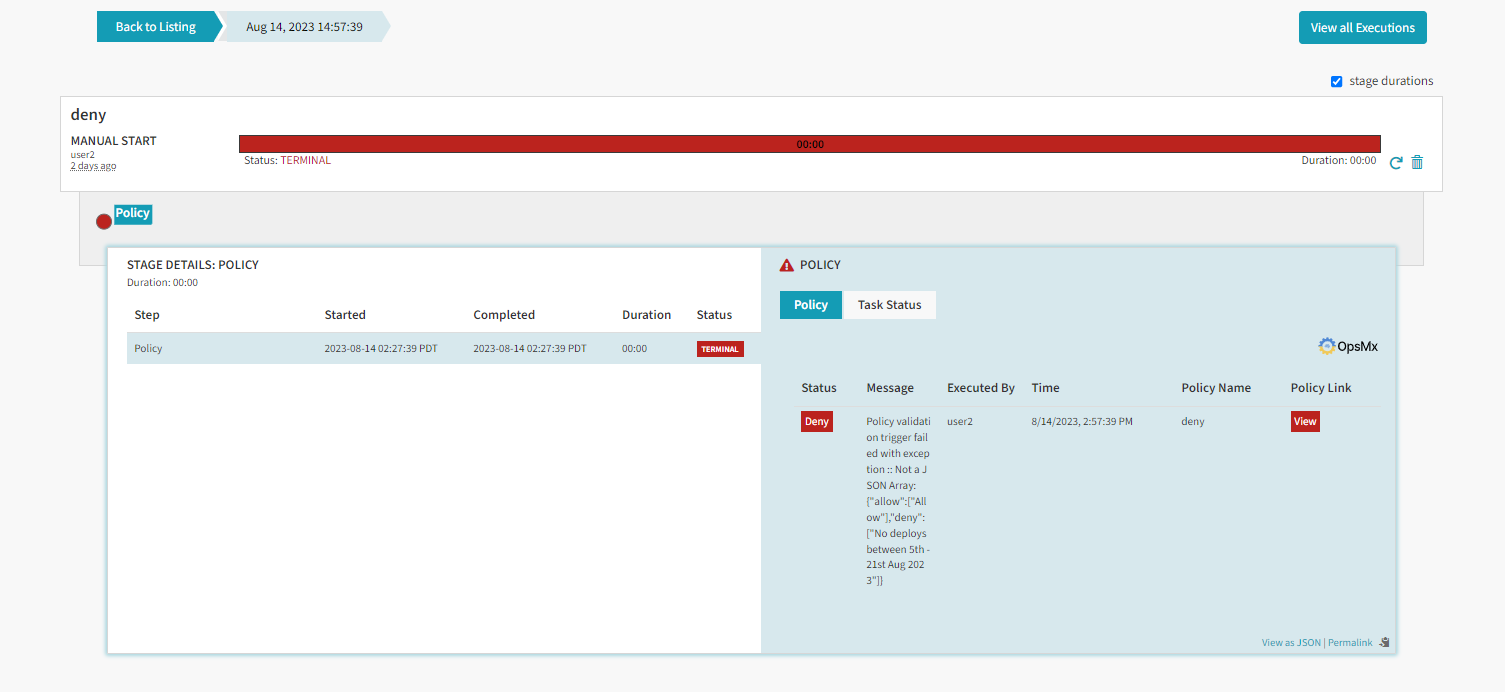Click the OpsMx gear logo
The height and width of the screenshot is (692, 1505).
(1327, 346)
